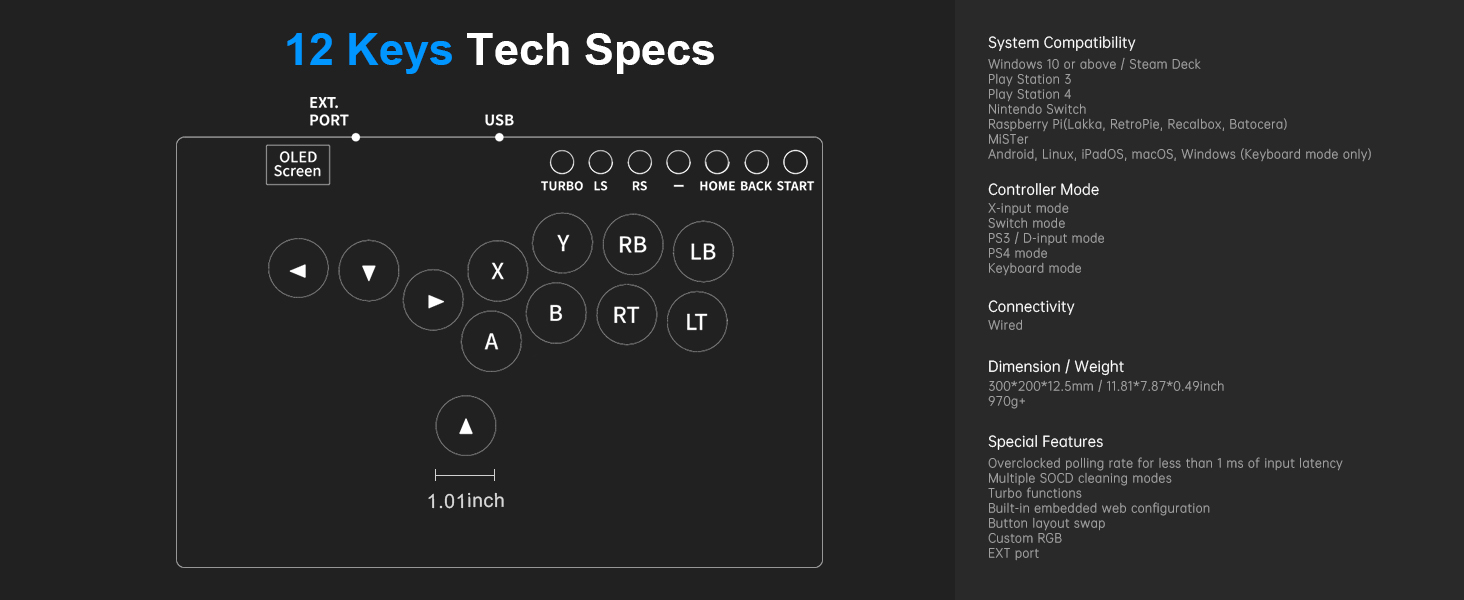The image size is (1464, 600).
Task: Click the A button circle
Action: [x=491, y=341]
